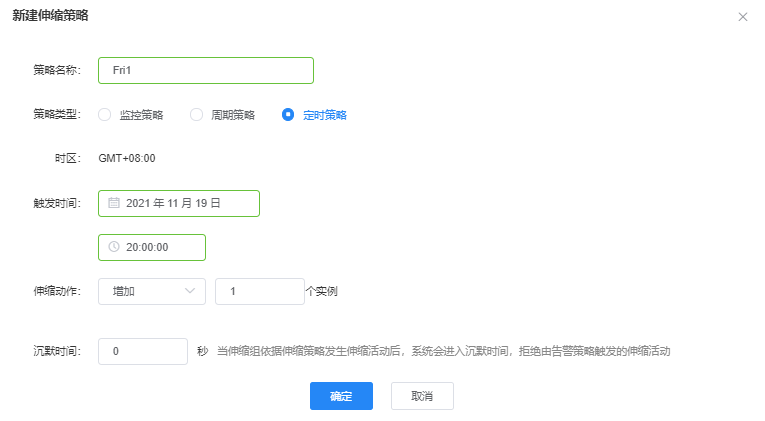Click the 取消 button to cancel
765x421 pixels.
(422, 396)
